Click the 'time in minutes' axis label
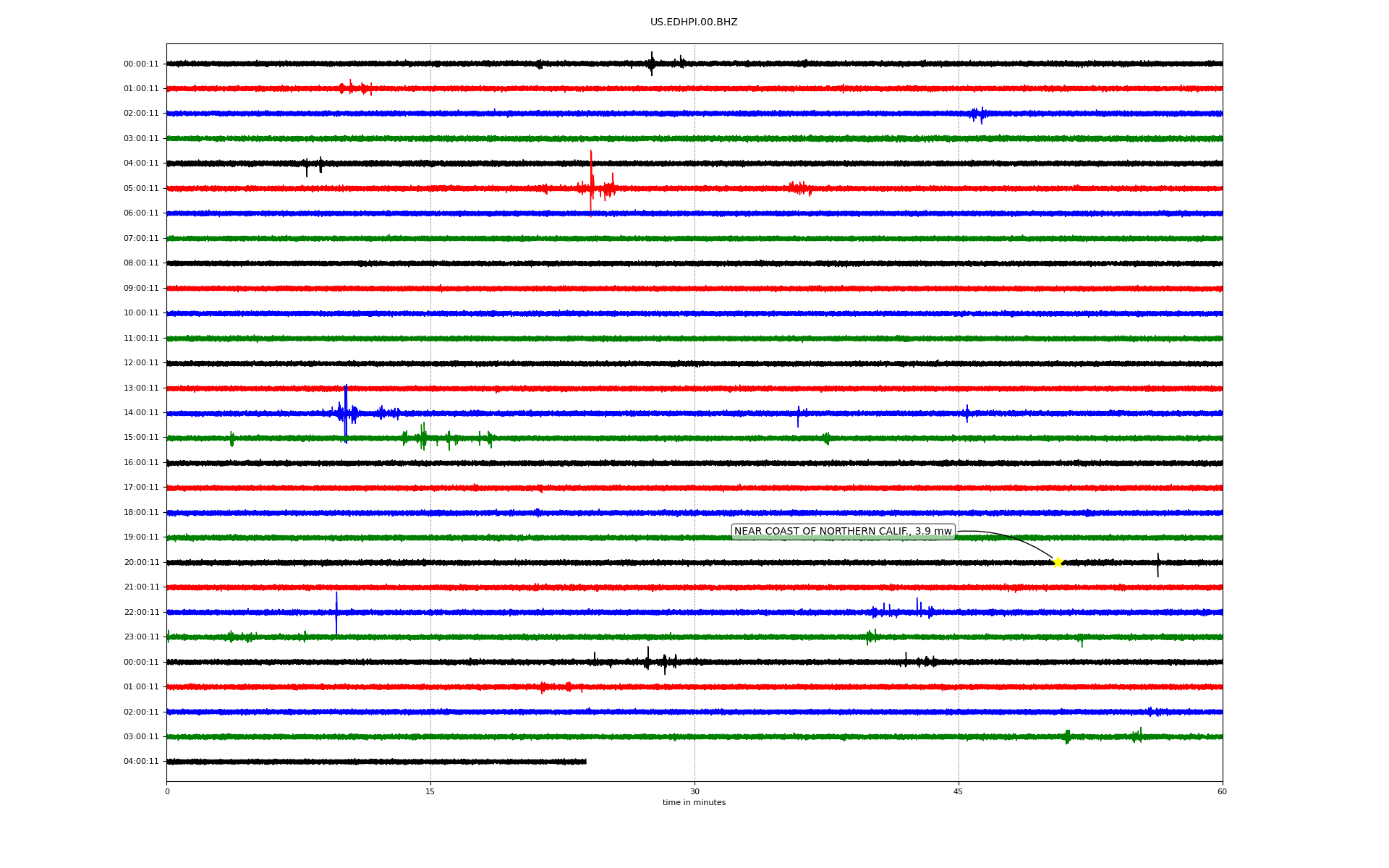Viewport: 1389px width, 868px height. point(694,802)
